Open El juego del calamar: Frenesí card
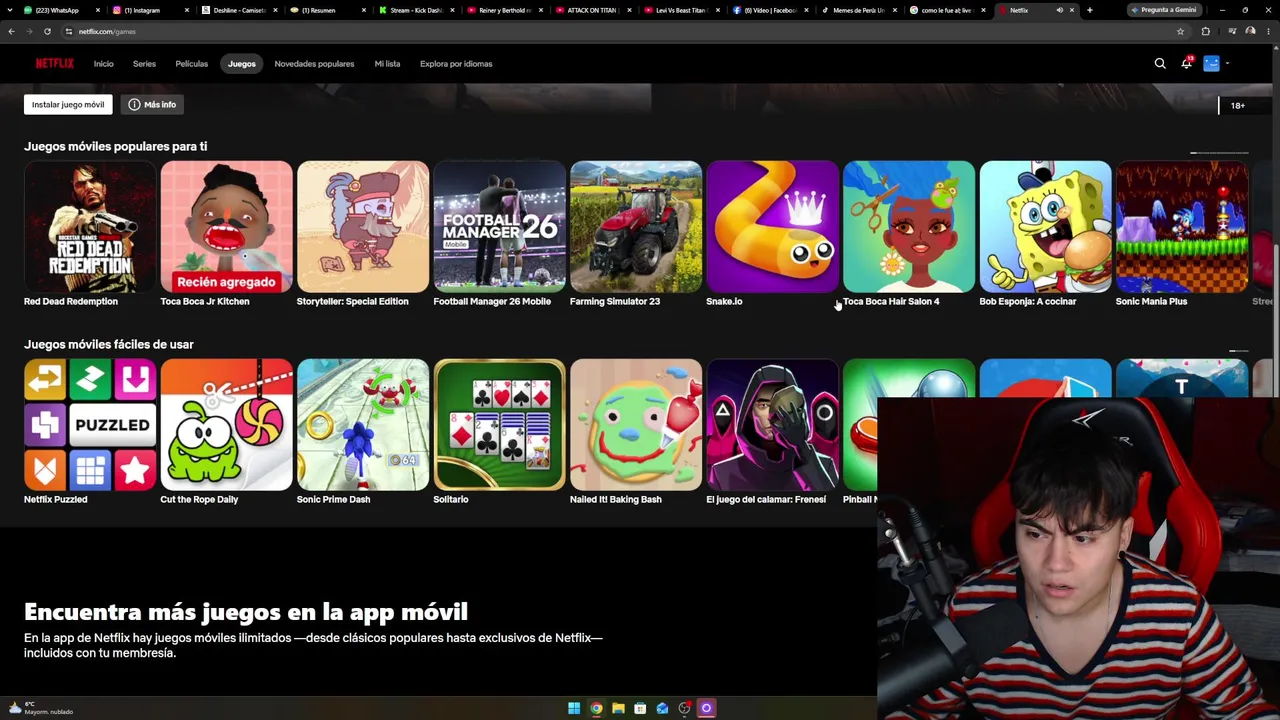 click(772, 424)
